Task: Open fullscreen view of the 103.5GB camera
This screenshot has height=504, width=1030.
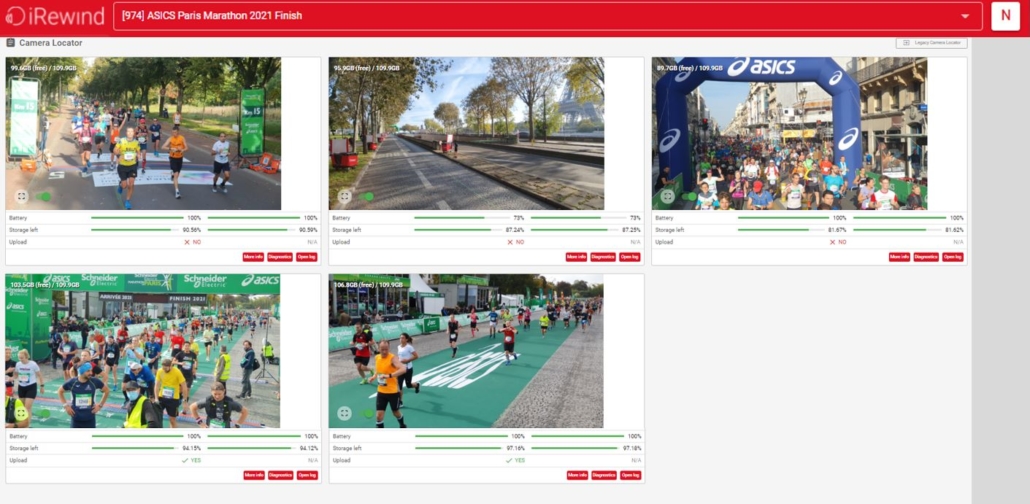Action: pos(22,413)
